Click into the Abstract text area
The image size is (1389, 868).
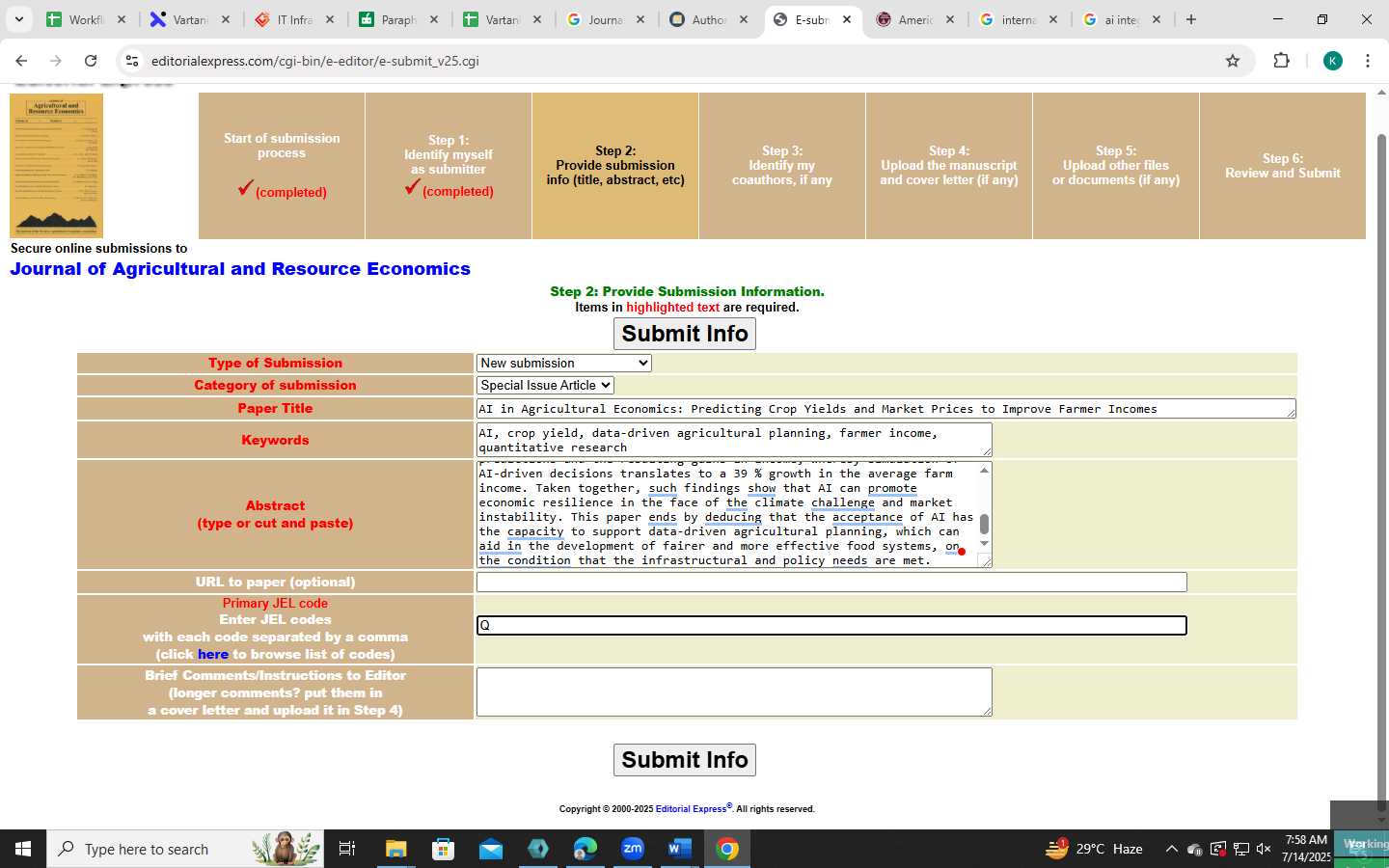726,515
